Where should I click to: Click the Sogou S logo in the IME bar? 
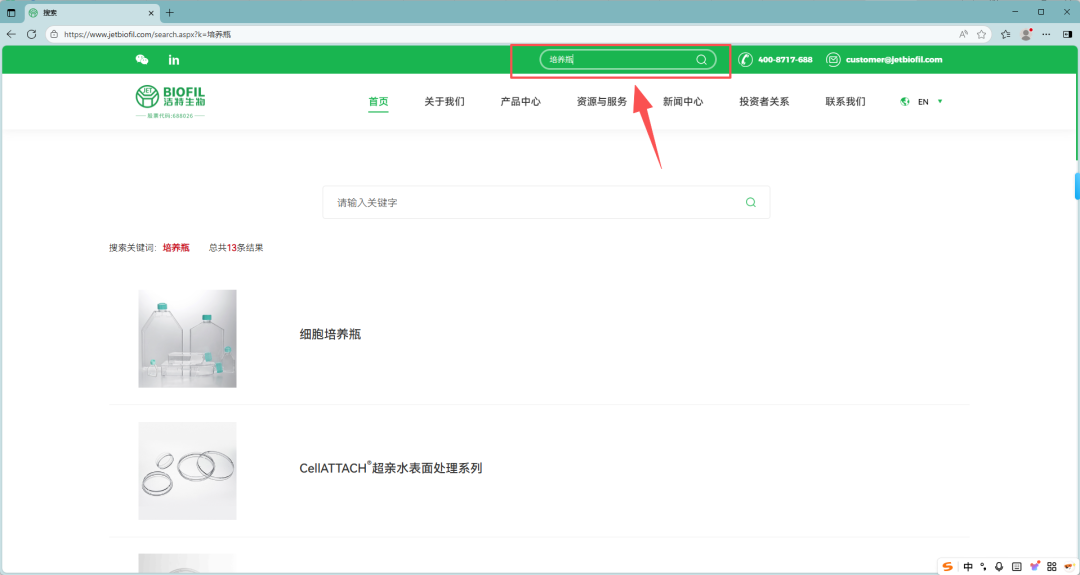(x=948, y=566)
